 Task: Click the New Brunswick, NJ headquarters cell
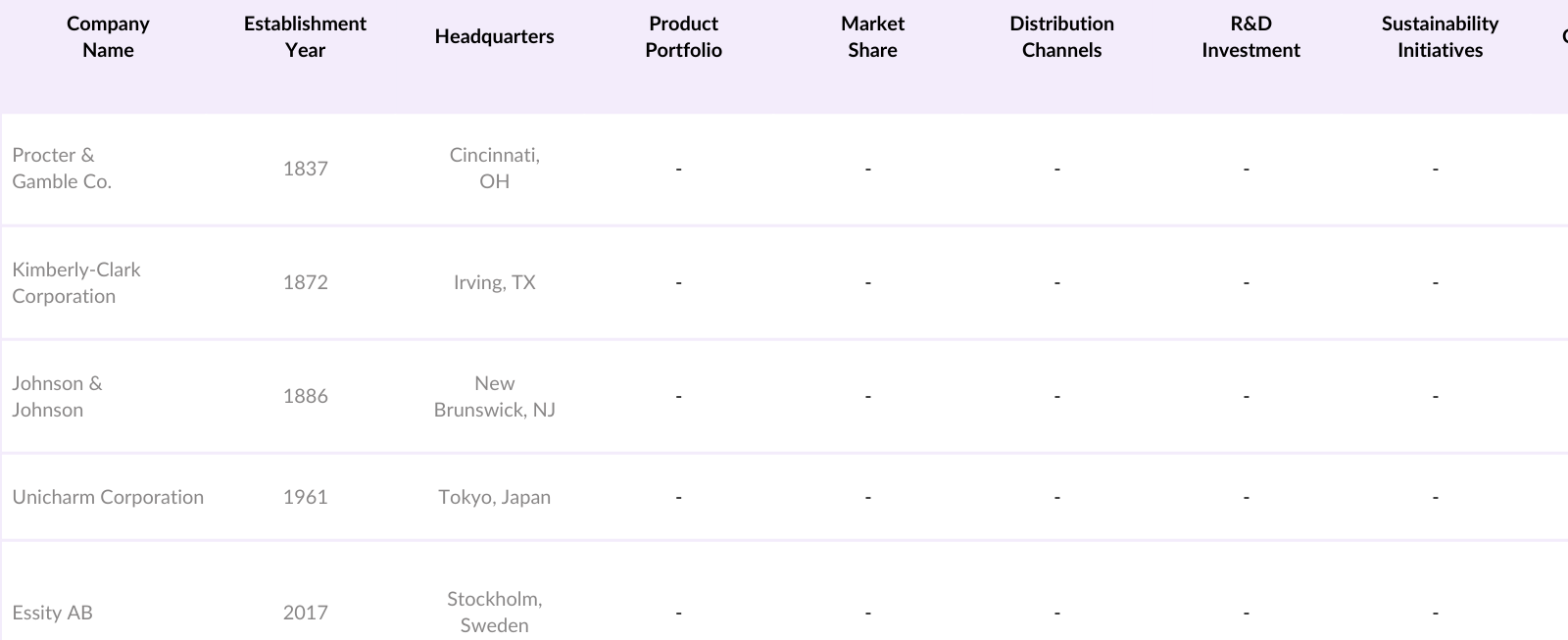tap(494, 396)
